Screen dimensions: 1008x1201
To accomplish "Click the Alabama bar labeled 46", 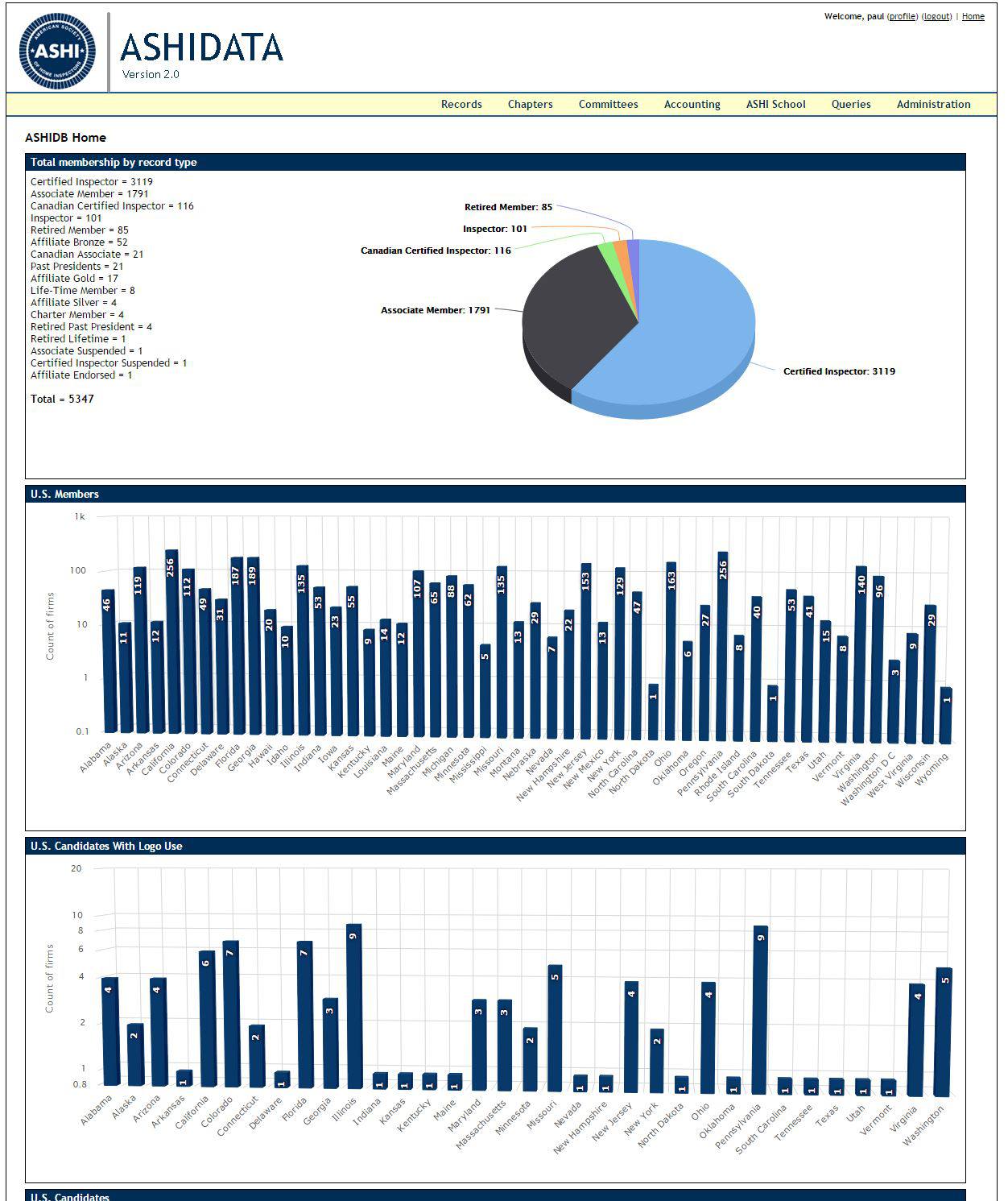I will pos(108,661).
